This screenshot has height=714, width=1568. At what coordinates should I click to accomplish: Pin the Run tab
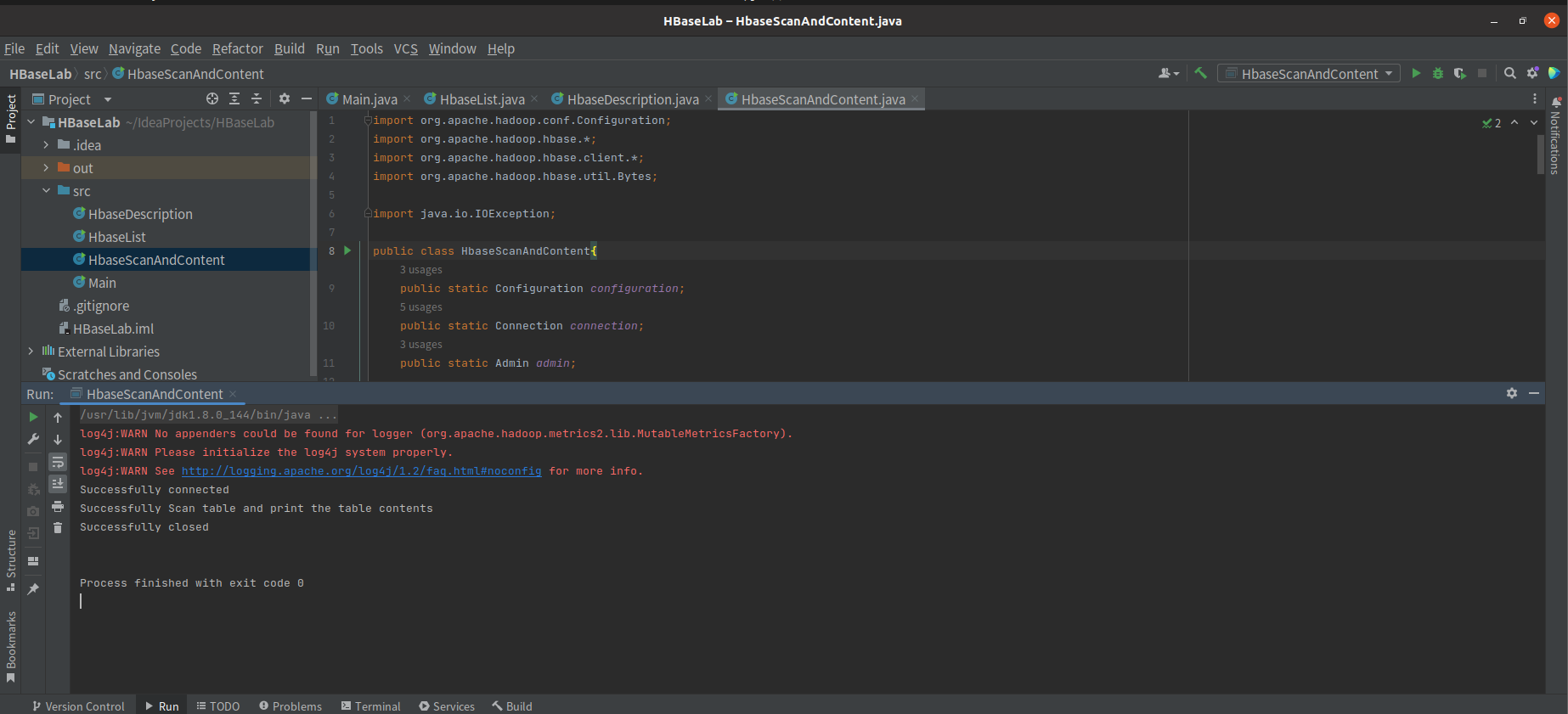[x=33, y=588]
